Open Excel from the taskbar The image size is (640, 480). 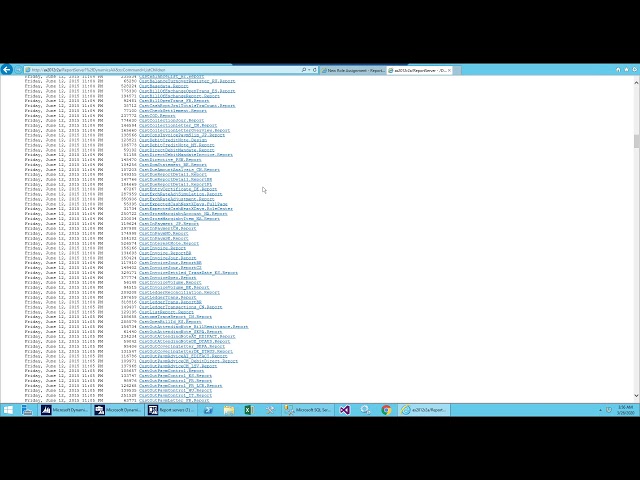coord(249,410)
